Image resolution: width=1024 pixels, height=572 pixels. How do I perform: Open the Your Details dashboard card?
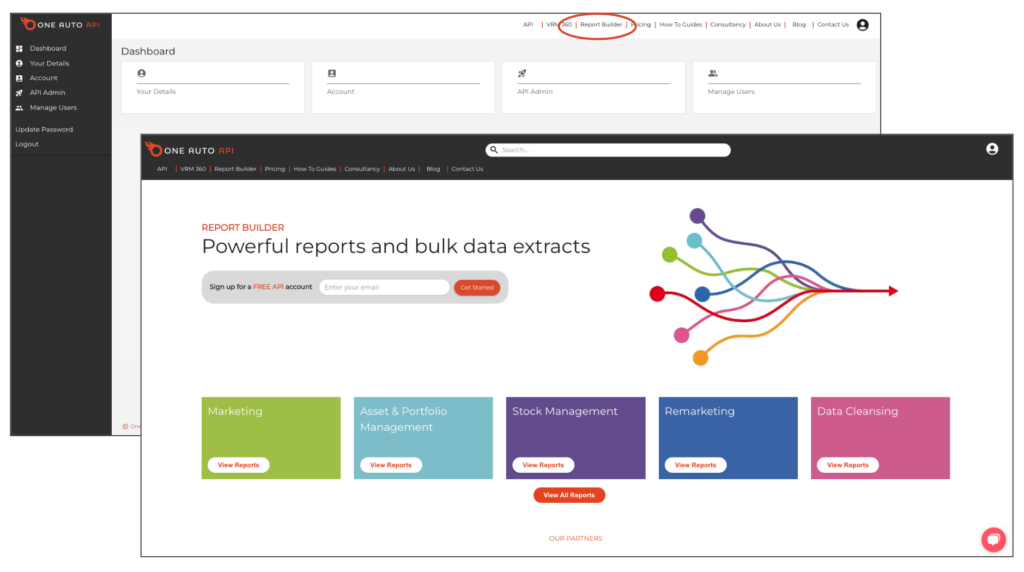click(213, 87)
